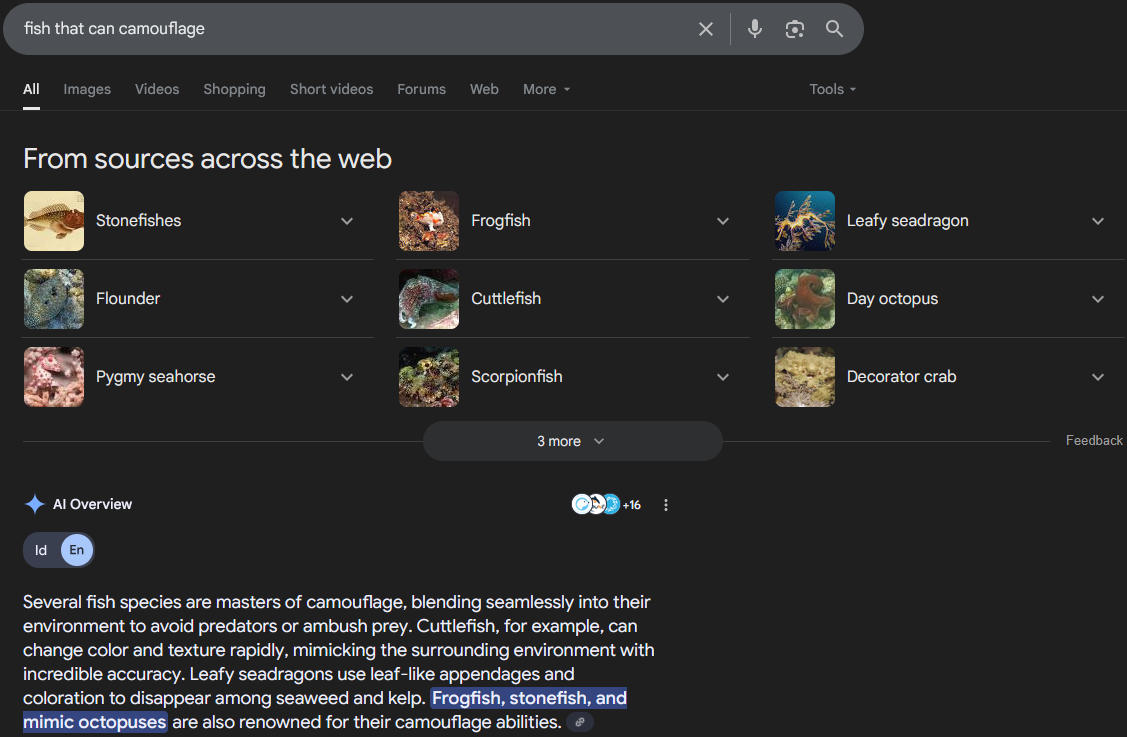Open AI Overview three-dot options menu
The image size is (1127, 737).
click(x=666, y=505)
